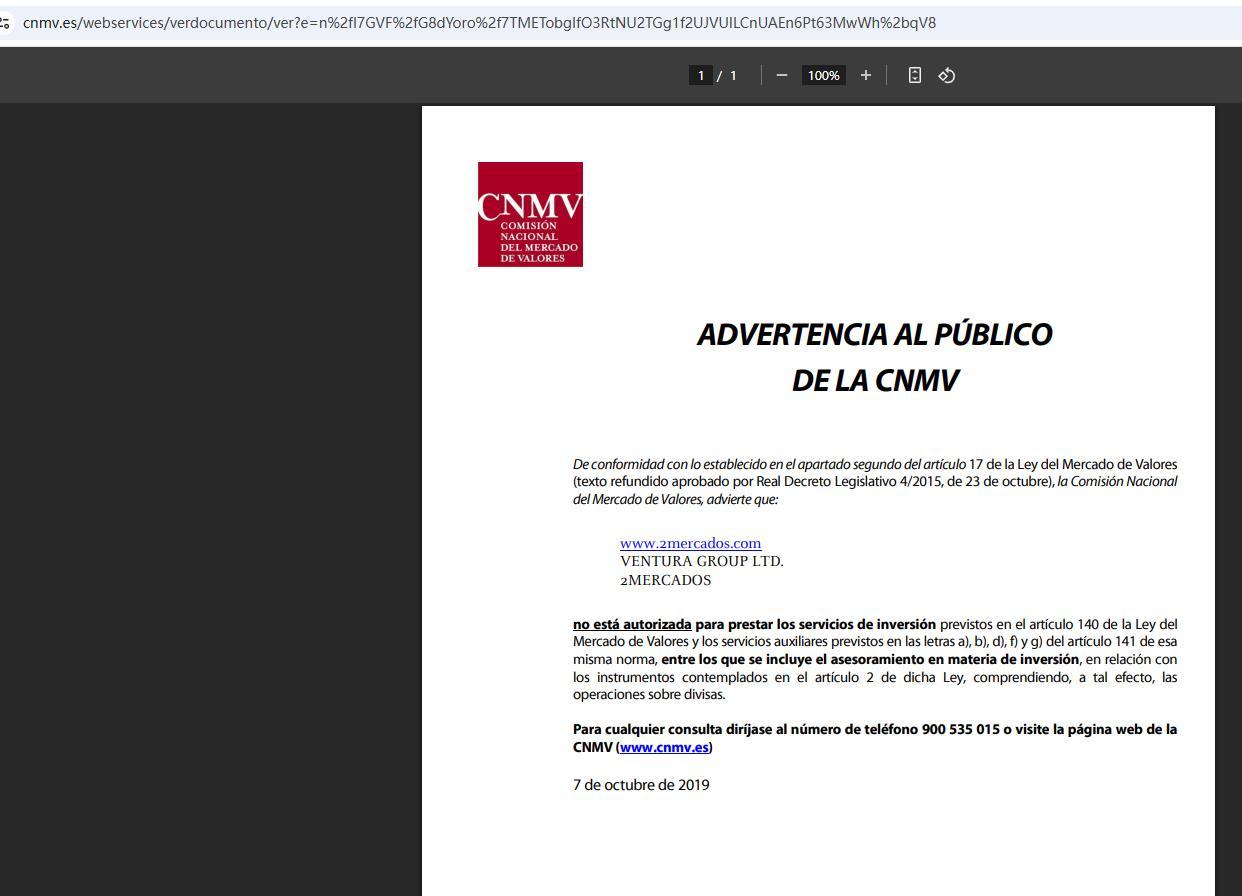Click the red CNMV logo
The height and width of the screenshot is (896, 1242).
[x=530, y=214]
